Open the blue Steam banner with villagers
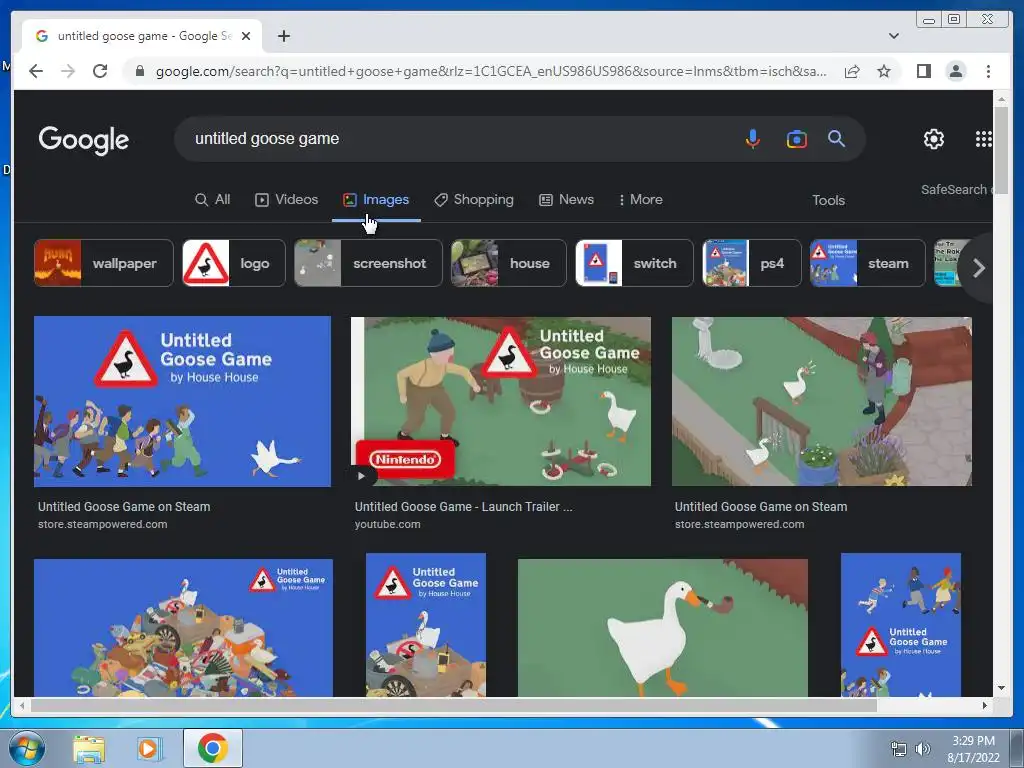Image resolution: width=1024 pixels, height=768 pixels. pos(182,402)
